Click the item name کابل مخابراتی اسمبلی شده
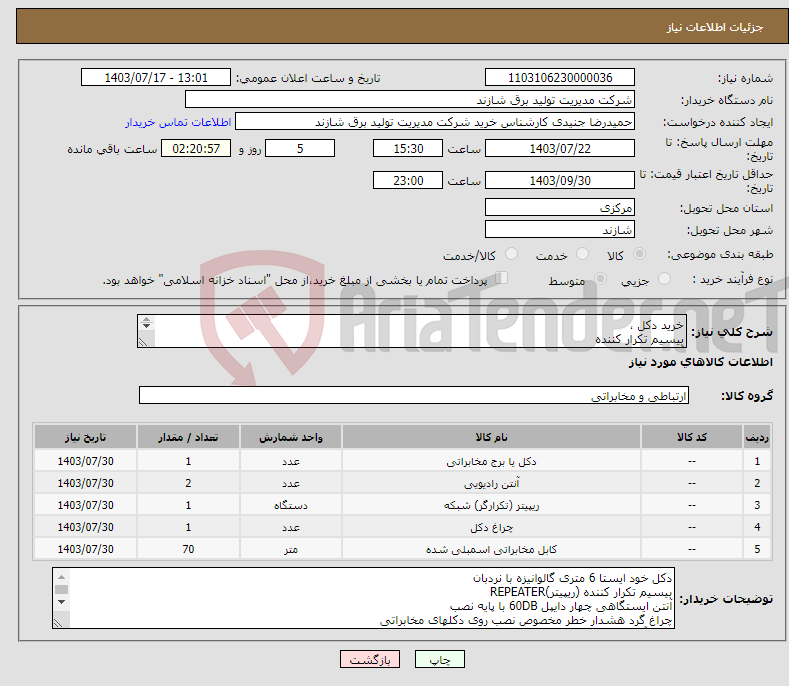This screenshot has height=686, width=789. tap(491, 549)
